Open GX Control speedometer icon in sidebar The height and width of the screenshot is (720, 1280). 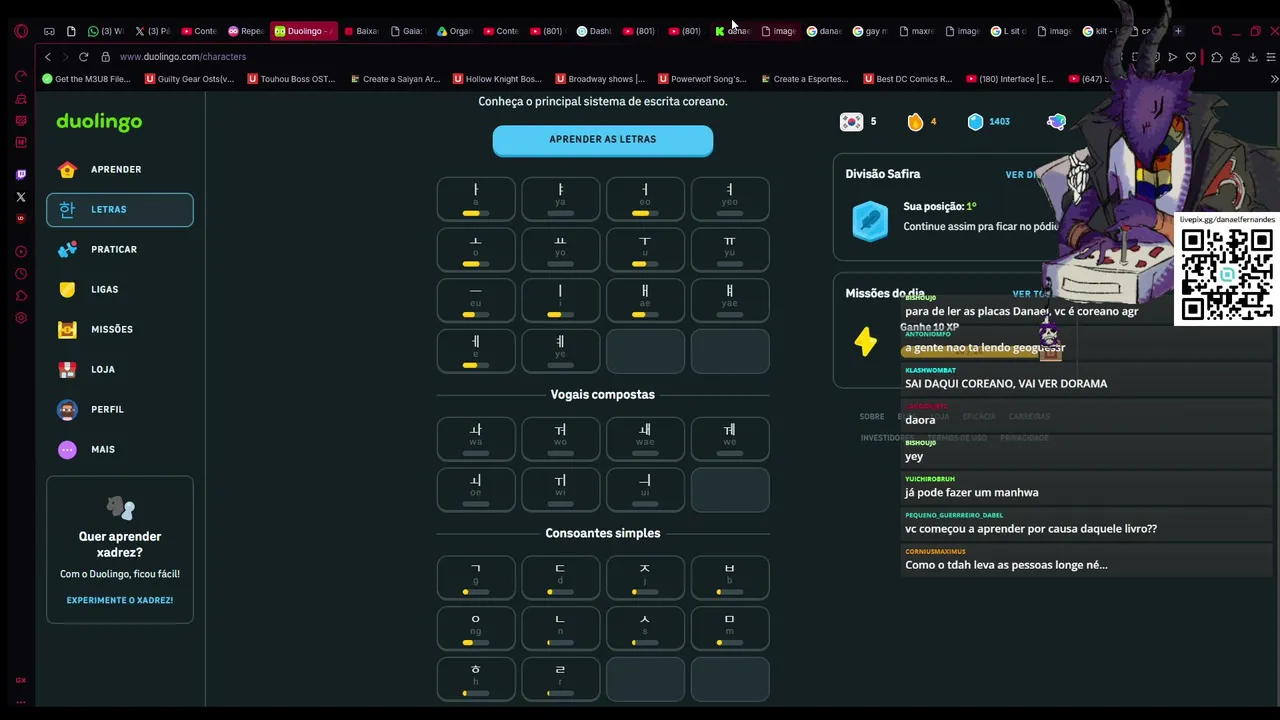(x=21, y=77)
